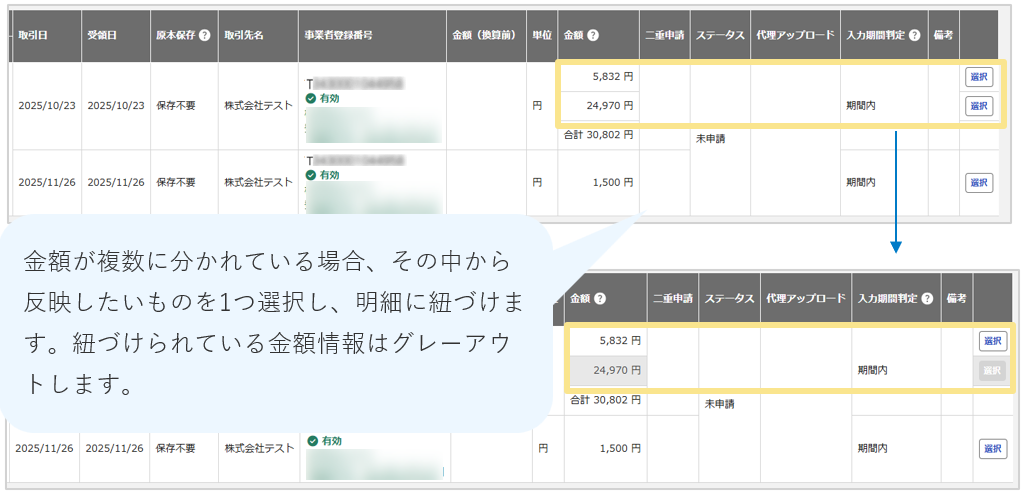Click 受領日 column header
The width and height of the screenshot is (1023, 493).
pyautogui.click(x=102, y=36)
